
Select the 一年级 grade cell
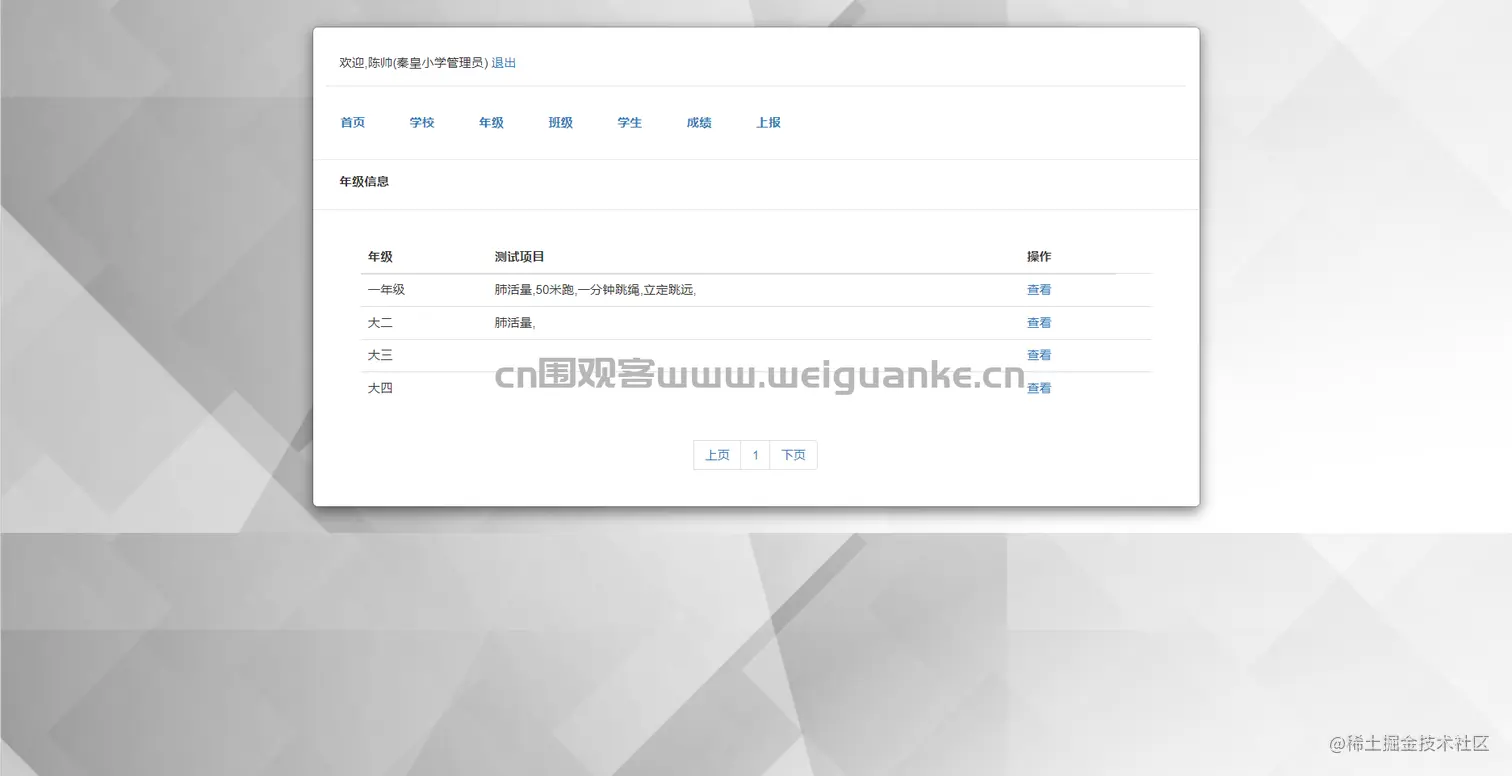click(x=386, y=290)
